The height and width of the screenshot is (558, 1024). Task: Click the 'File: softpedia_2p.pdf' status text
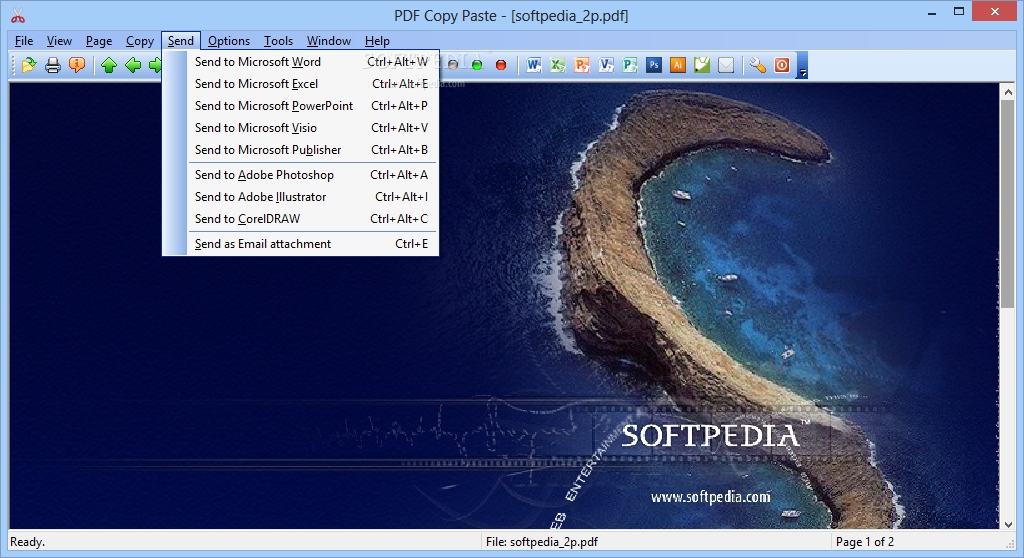pyautogui.click(x=541, y=542)
